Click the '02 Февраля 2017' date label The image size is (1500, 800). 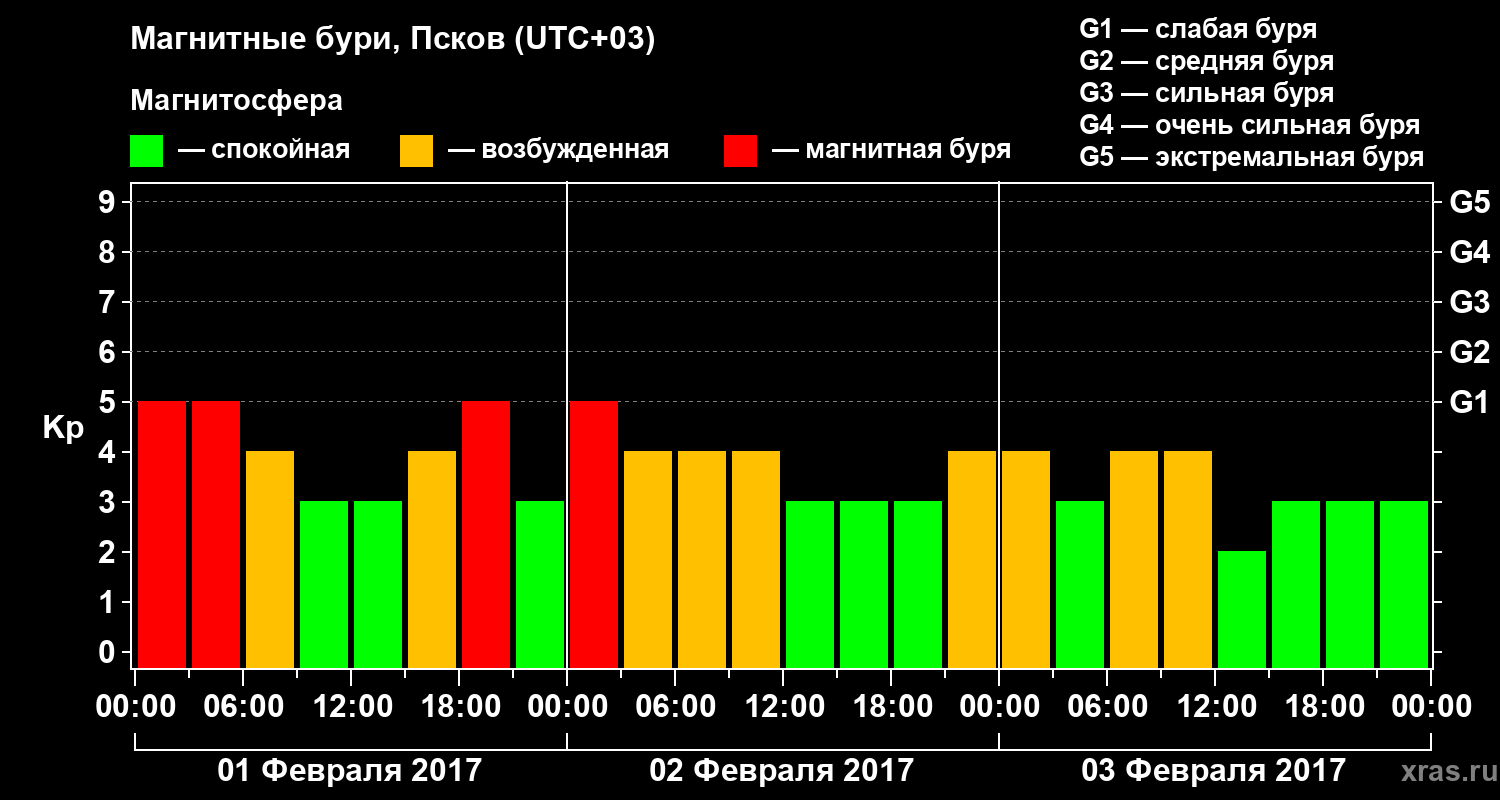tap(782, 771)
